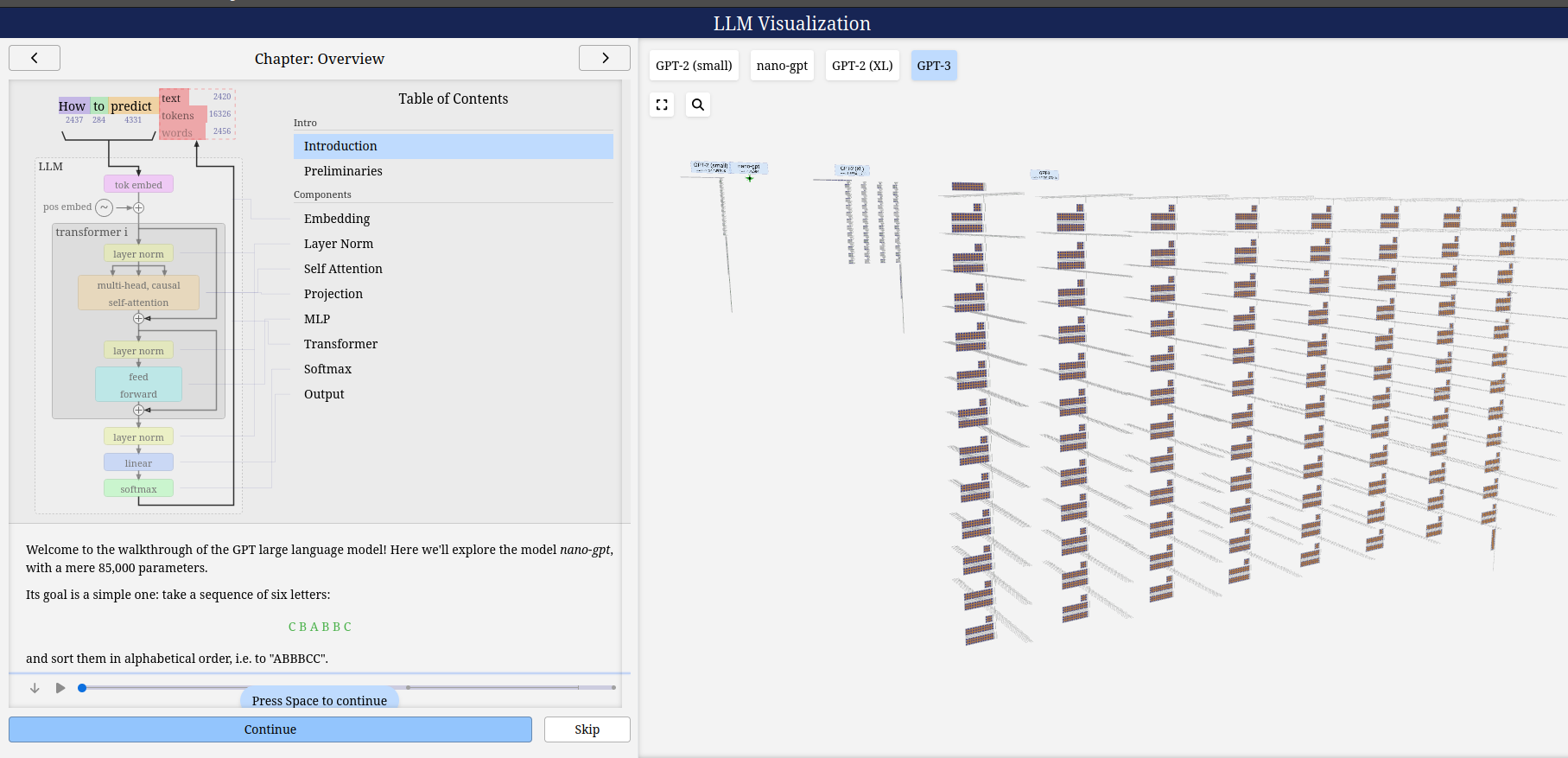
Task: Click the multi-head causal self-attention block
Action: [x=138, y=293]
